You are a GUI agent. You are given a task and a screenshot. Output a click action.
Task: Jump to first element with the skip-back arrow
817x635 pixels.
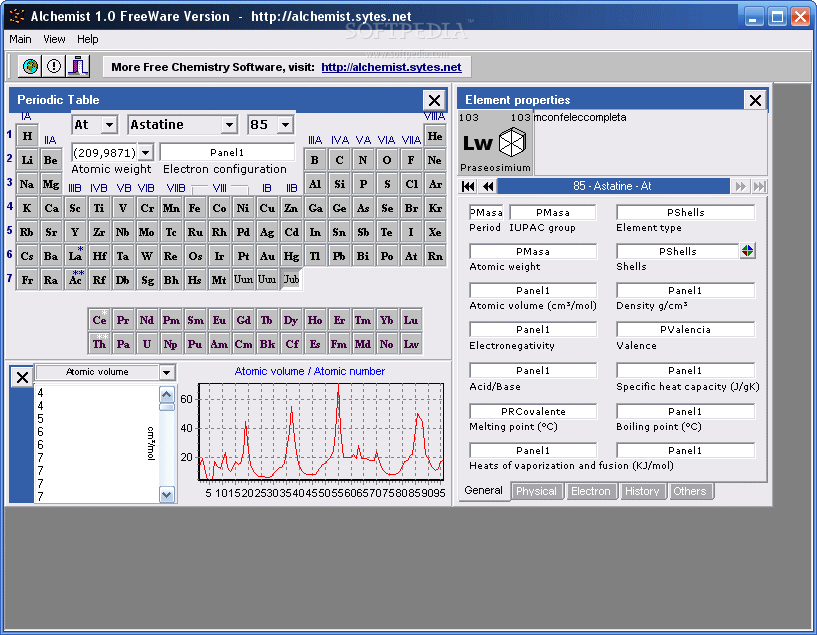[x=468, y=186]
